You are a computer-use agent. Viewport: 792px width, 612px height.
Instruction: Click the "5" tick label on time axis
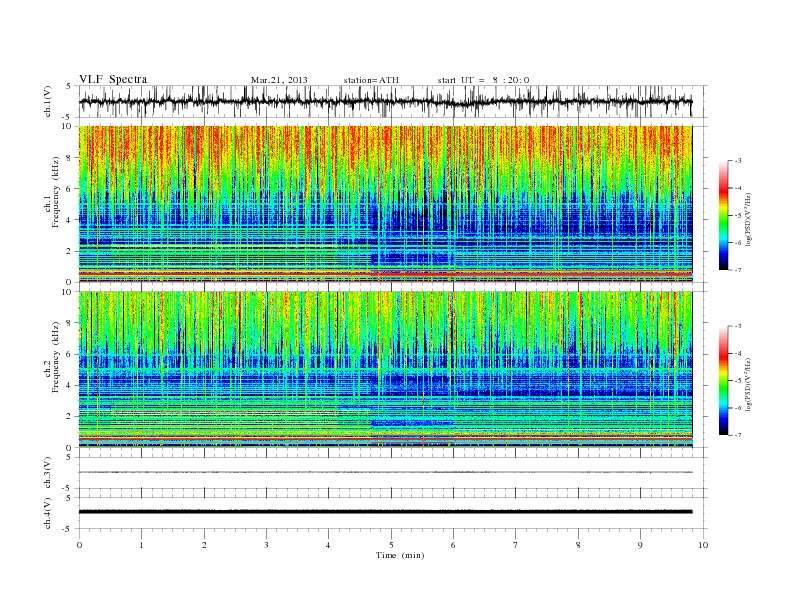point(391,545)
